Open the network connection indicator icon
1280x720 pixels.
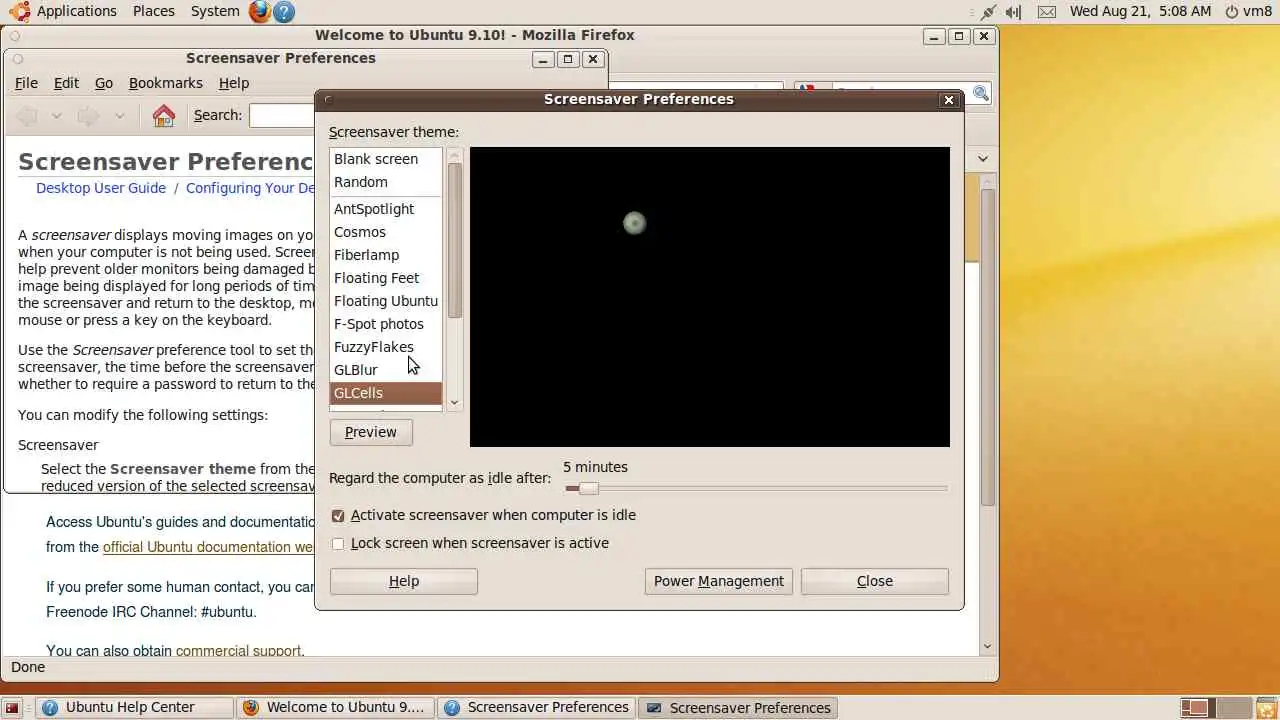tap(988, 12)
